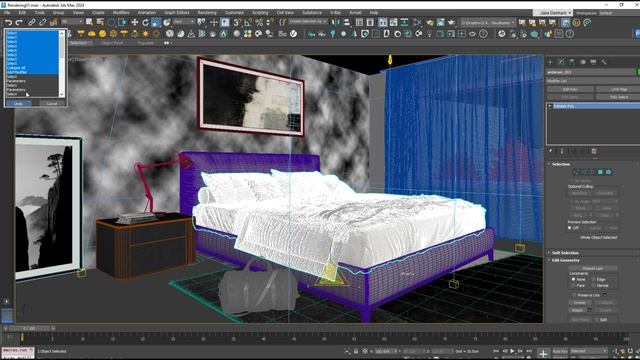Select Vertex sub-object level icon
Viewport: 640px width, 360px height.
click(x=576, y=172)
